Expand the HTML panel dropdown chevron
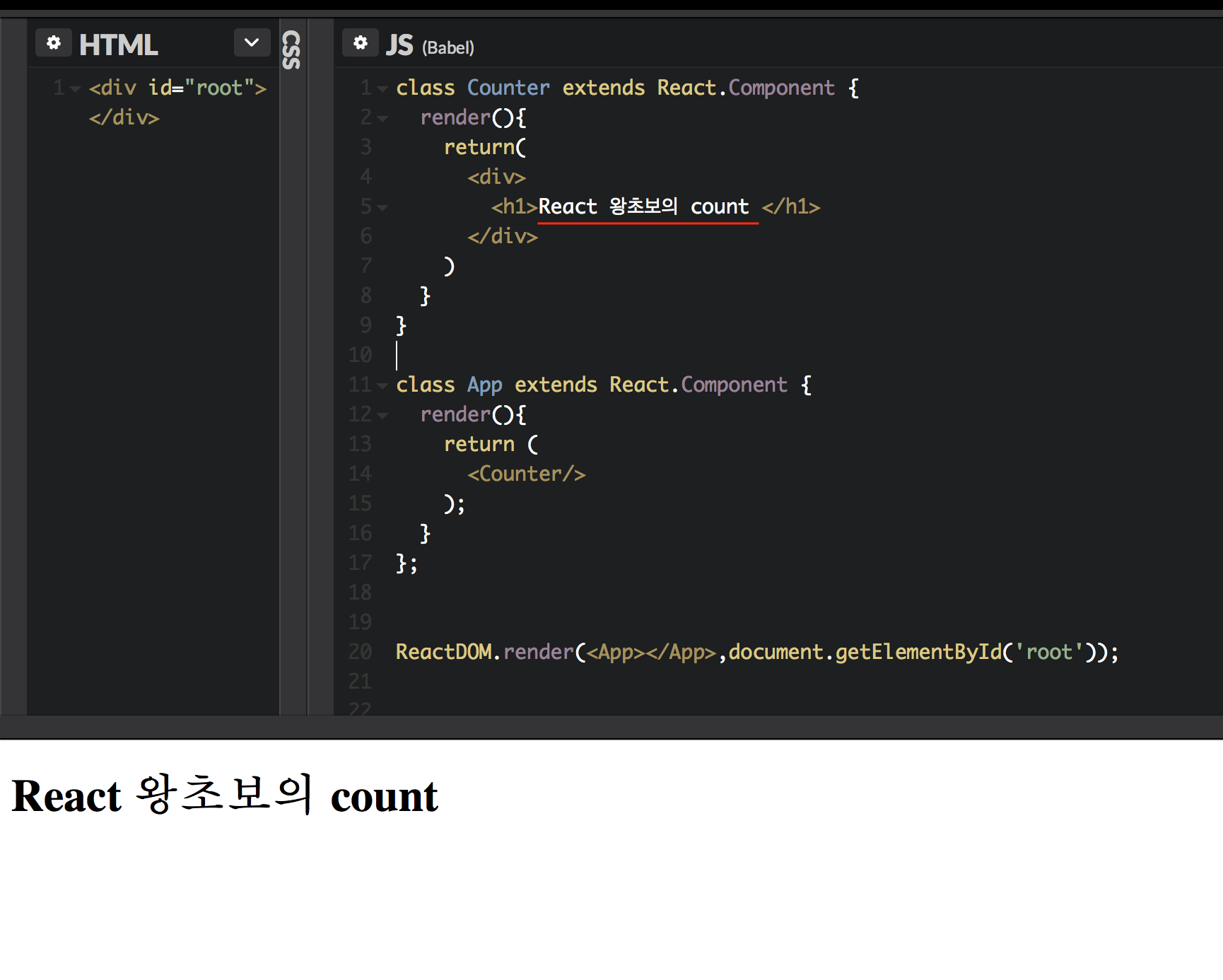 pyautogui.click(x=252, y=43)
